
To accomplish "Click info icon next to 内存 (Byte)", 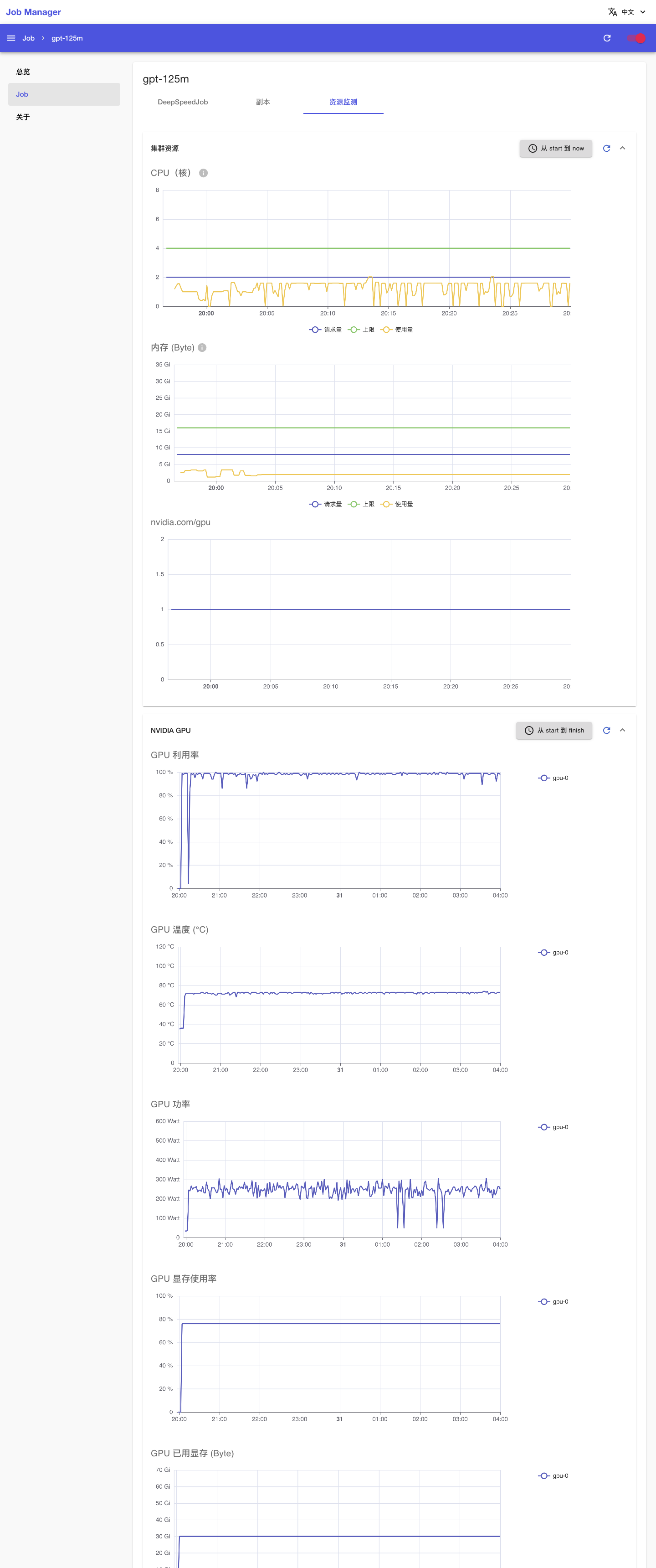I will pyautogui.click(x=202, y=348).
